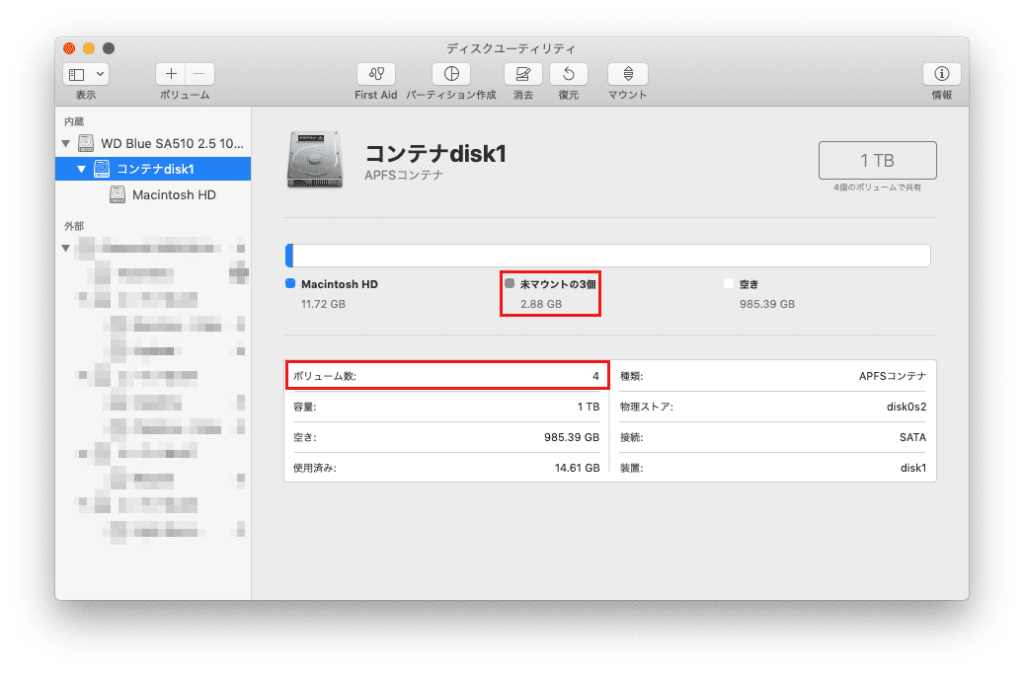1024x673 pixels.
Task: Click the 4個のボリュームで共有 caption
Action: coord(877,187)
